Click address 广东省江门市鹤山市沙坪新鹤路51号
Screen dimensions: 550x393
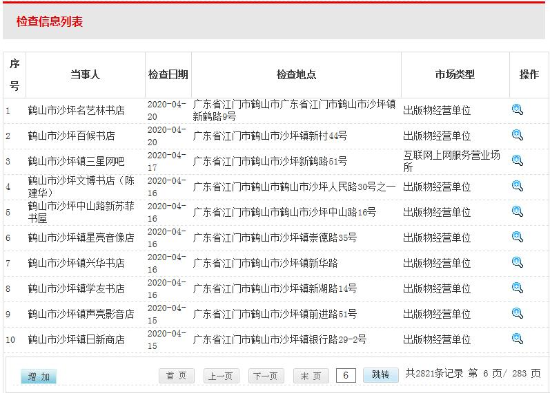[x=270, y=161]
